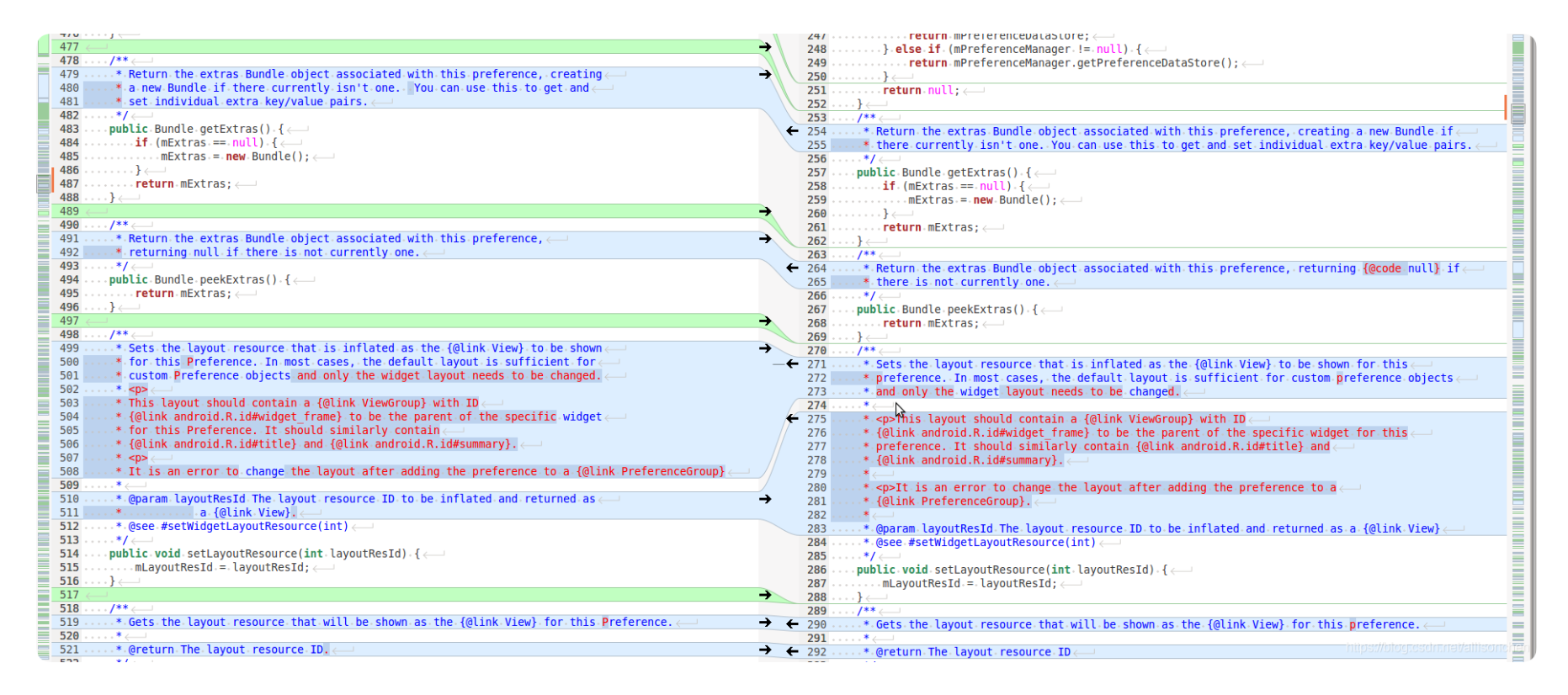Click 'return mExtras;' on line 487

[183, 184]
